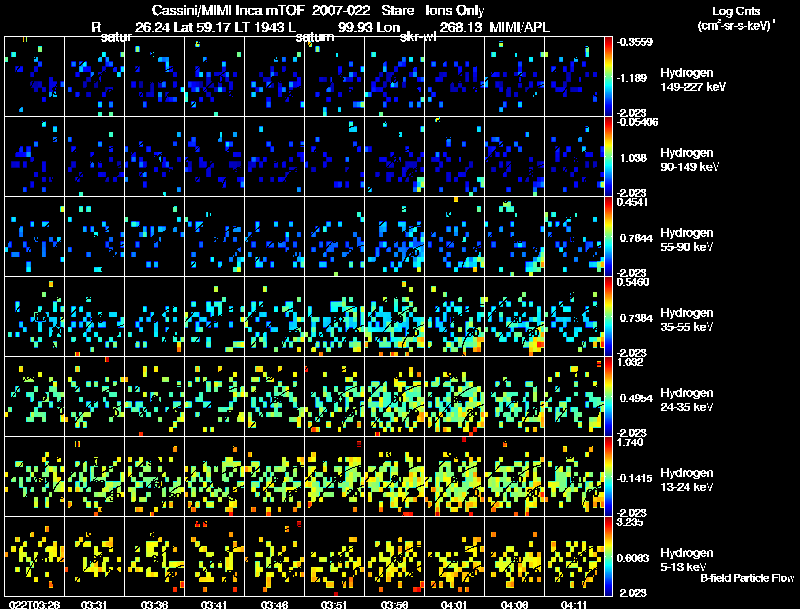800x609 pixels.
Task: Click the '0.4954' color scale value
Action: (x=636, y=398)
